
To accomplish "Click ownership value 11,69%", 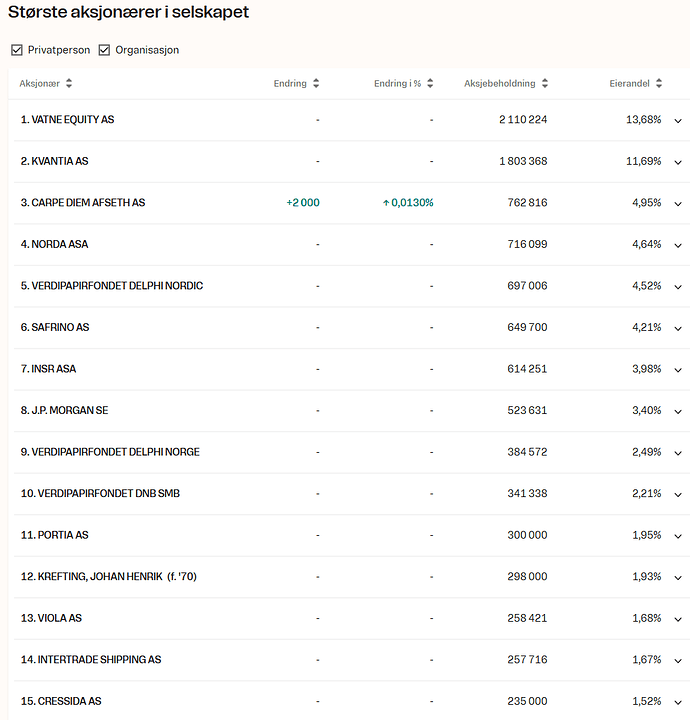I will (x=644, y=161).
